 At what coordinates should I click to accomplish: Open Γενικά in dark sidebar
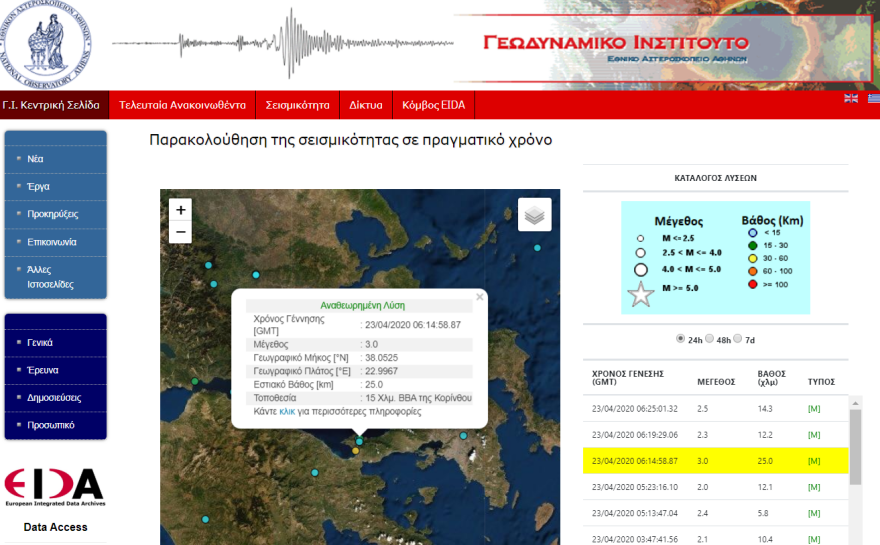click(40, 342)
